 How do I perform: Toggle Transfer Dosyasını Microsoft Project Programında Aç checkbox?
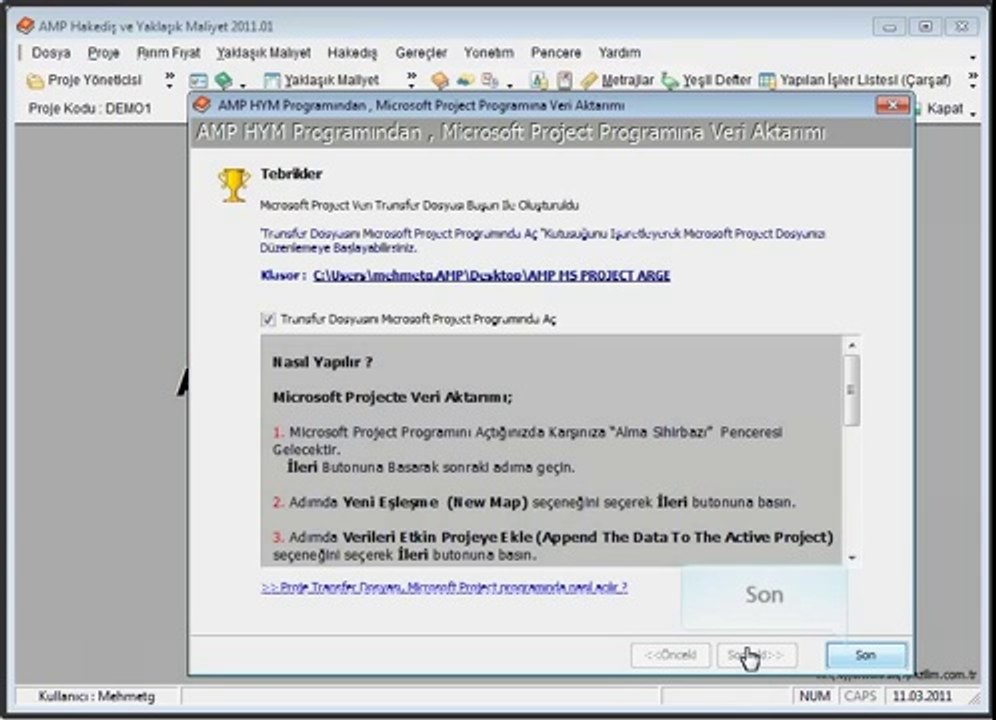[268, 319]
